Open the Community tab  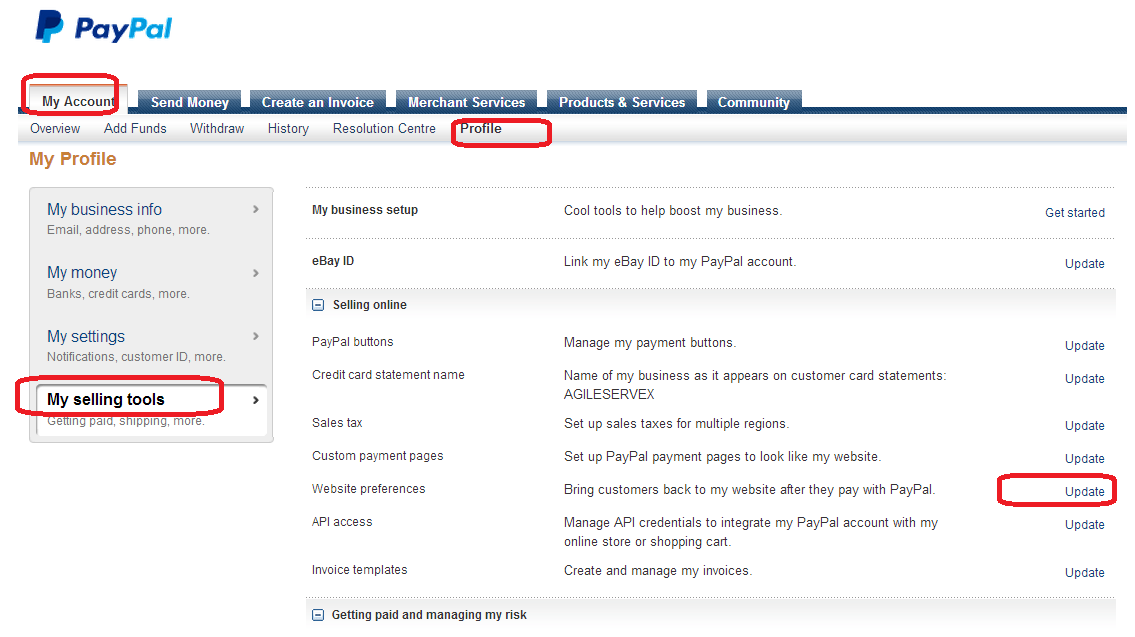click(x=754, y=102)
